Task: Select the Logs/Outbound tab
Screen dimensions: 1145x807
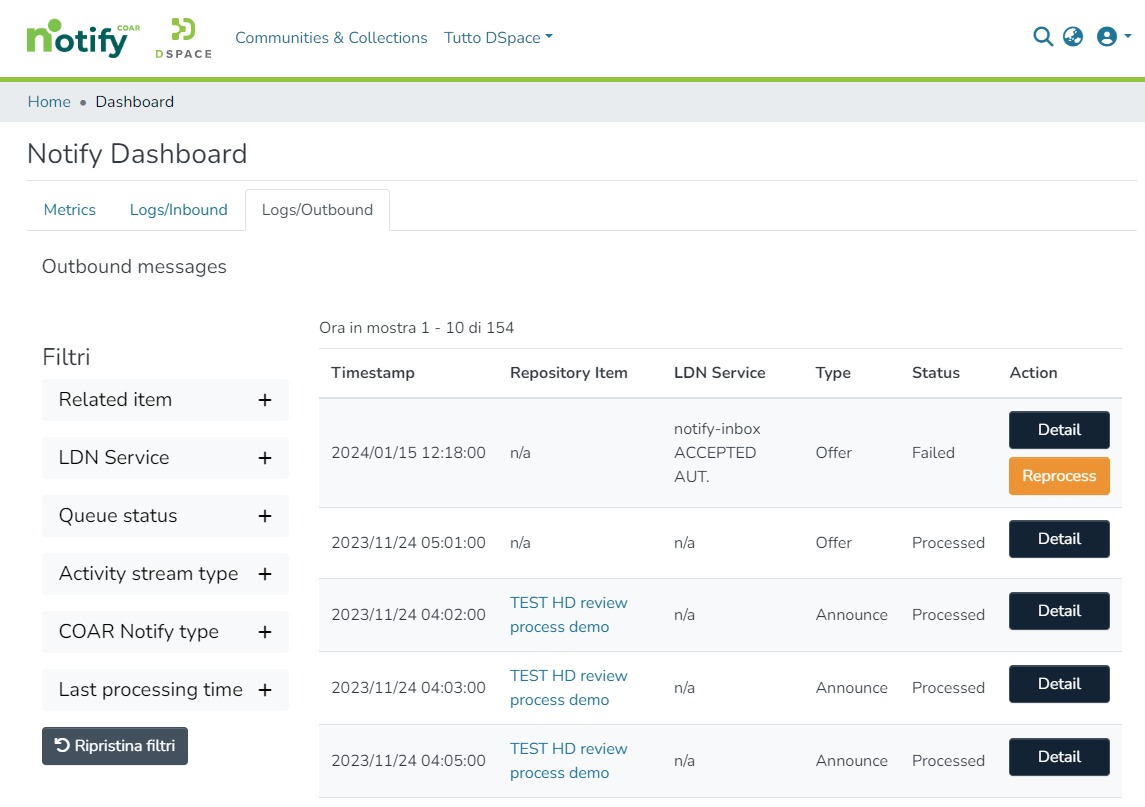Action: [317, 210]
